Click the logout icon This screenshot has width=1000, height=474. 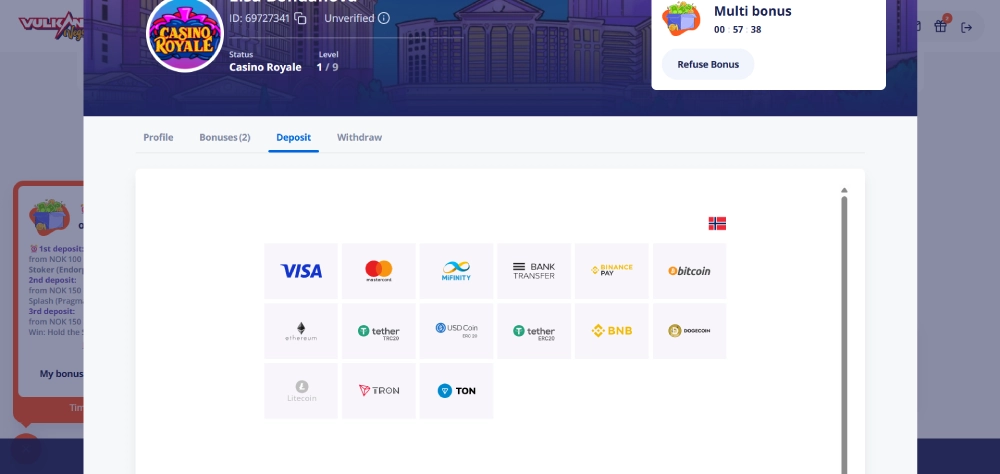pyautogui.click(x=966, y=27)
